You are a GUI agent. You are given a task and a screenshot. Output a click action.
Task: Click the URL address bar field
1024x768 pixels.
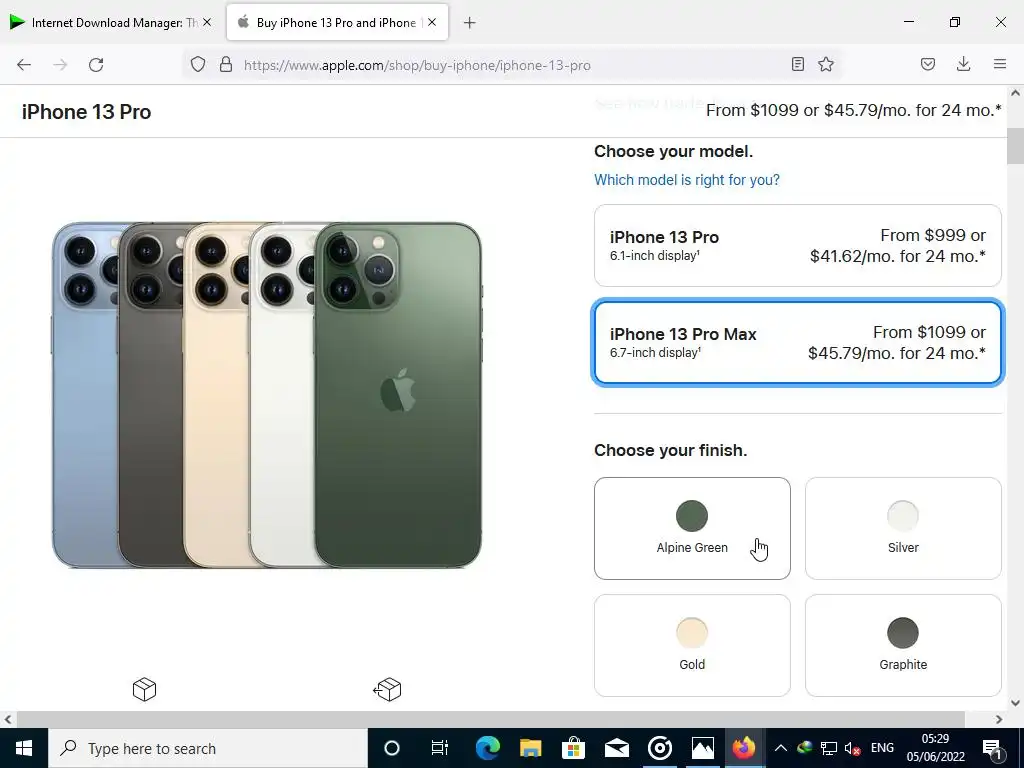tap(500, 65)
